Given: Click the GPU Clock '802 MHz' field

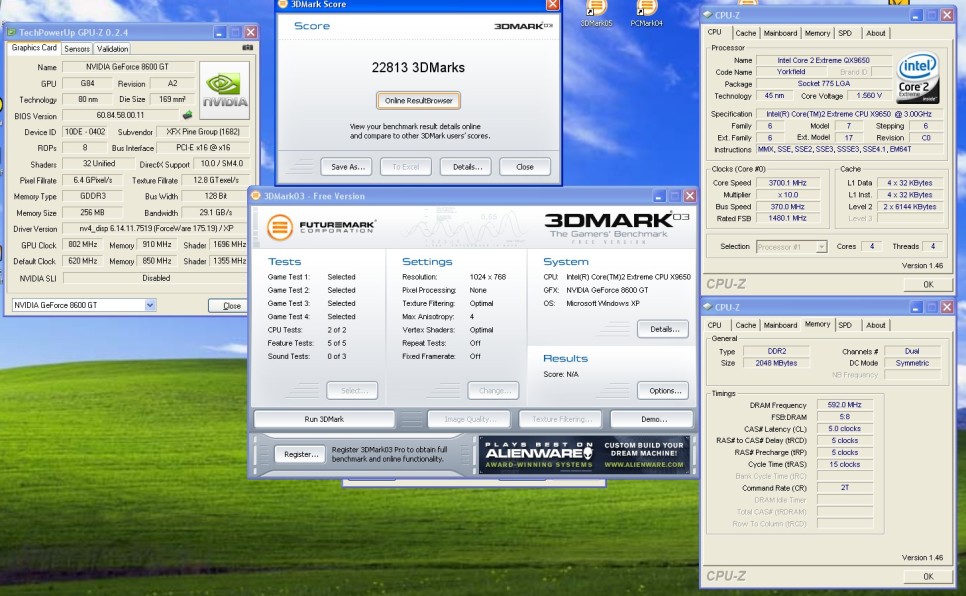Looking at the screenshot, I should (x=83, y=245).
